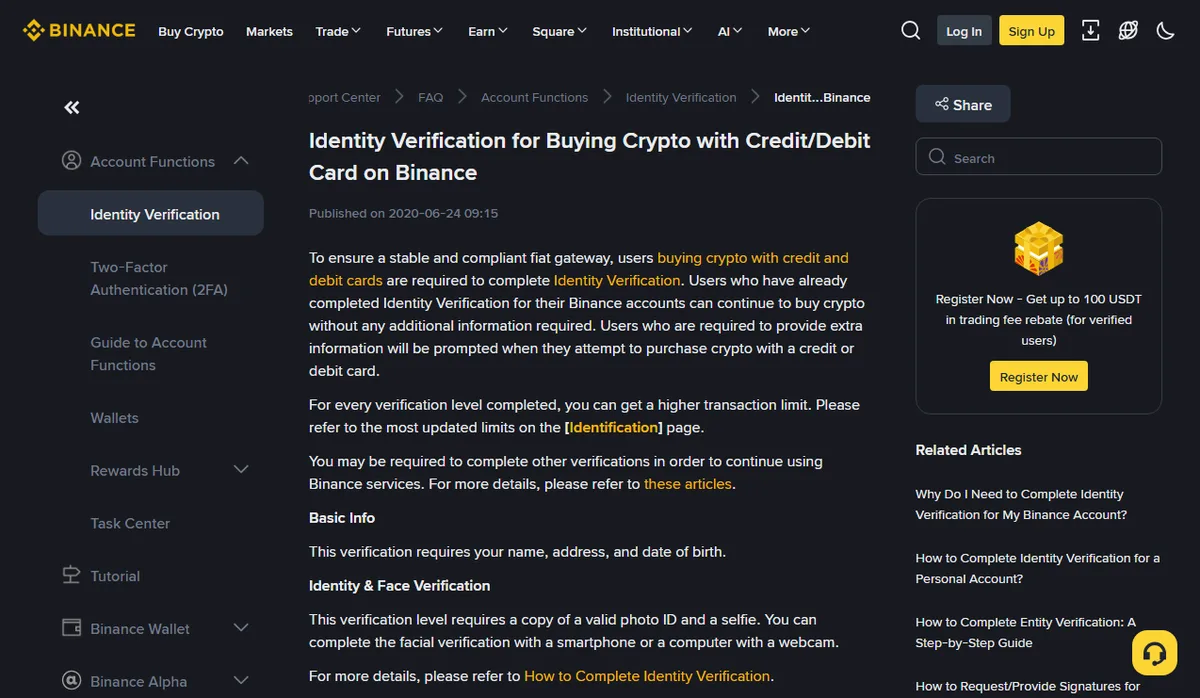Click the Tutorial signpost icon
This screenshot has height=698, width=1200.
pyautogui.click(x=71, y=575)
